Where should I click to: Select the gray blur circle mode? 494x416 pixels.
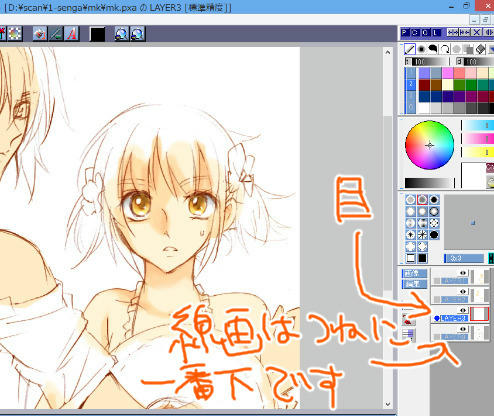click(x=457, y=49)
